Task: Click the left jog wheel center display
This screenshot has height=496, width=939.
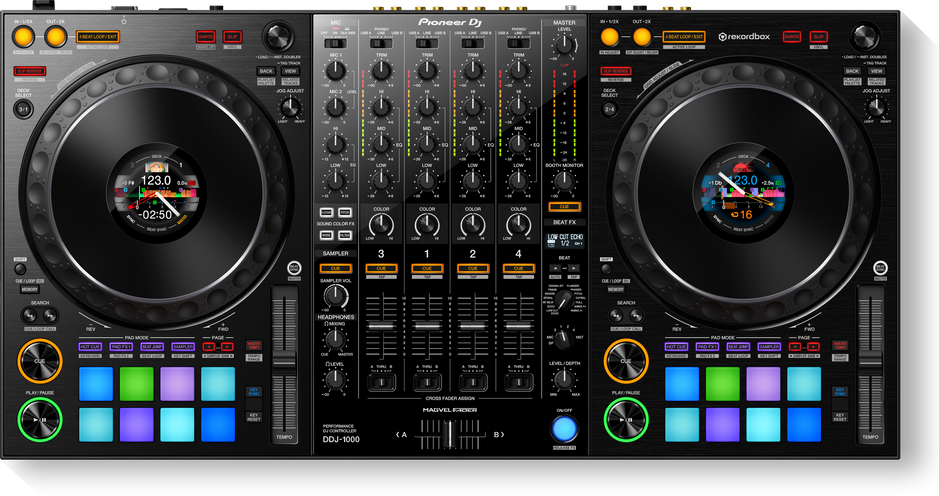Action: click(156, 193)
